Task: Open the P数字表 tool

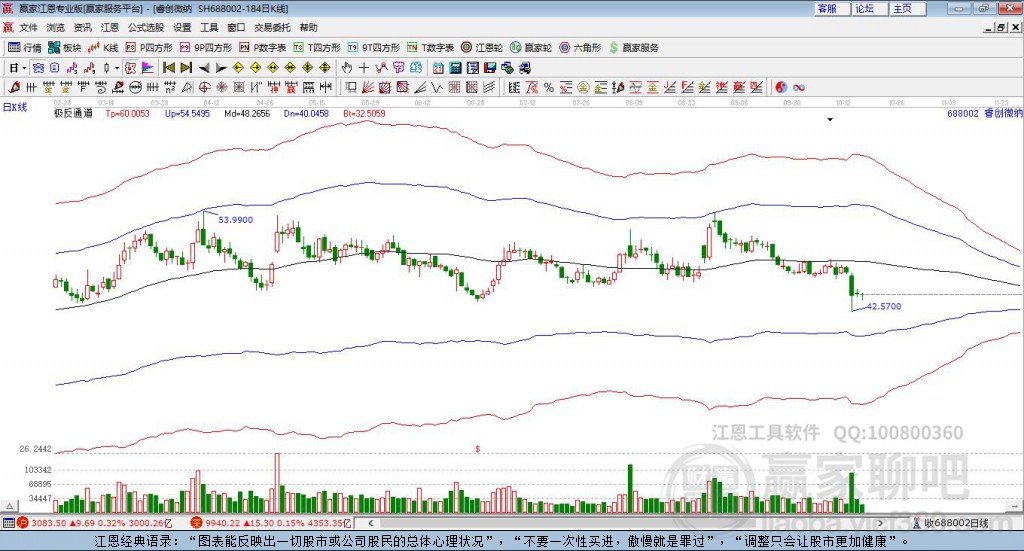Action: click(x=263, y=48)
